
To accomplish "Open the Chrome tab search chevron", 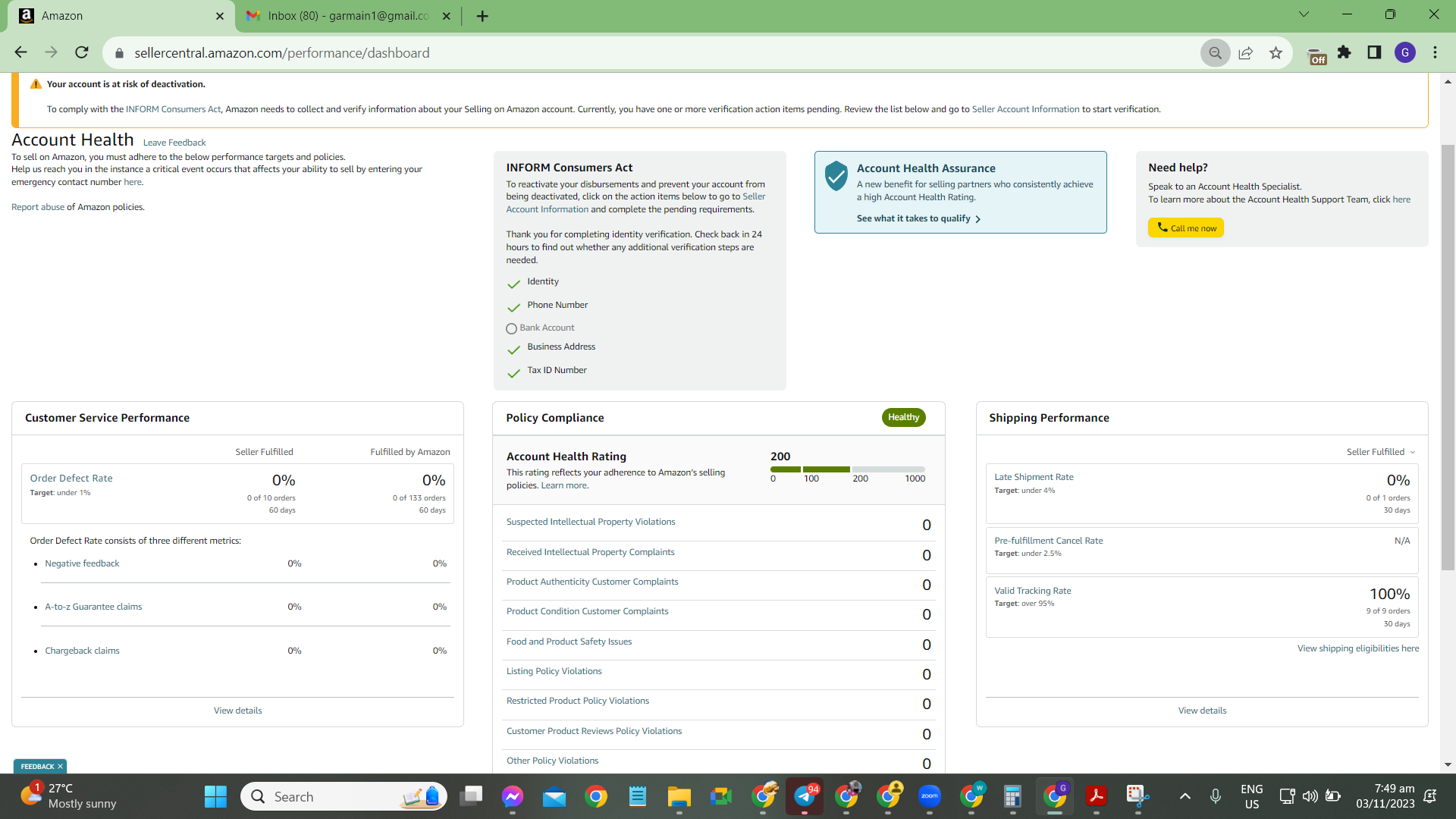I will tap(1304, 14).
